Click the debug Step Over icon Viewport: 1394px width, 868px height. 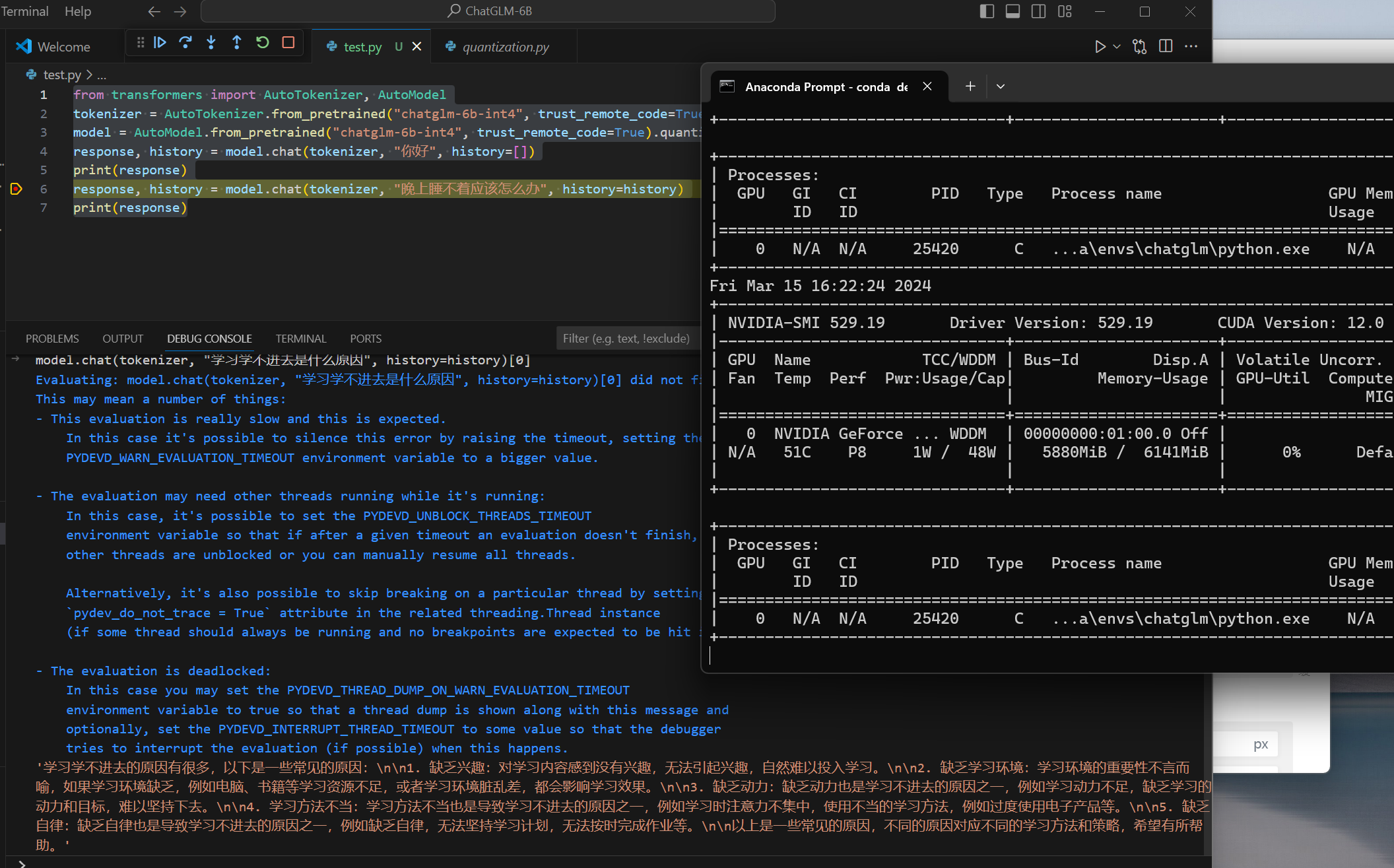pyautogui.click(x=185, y=43)
